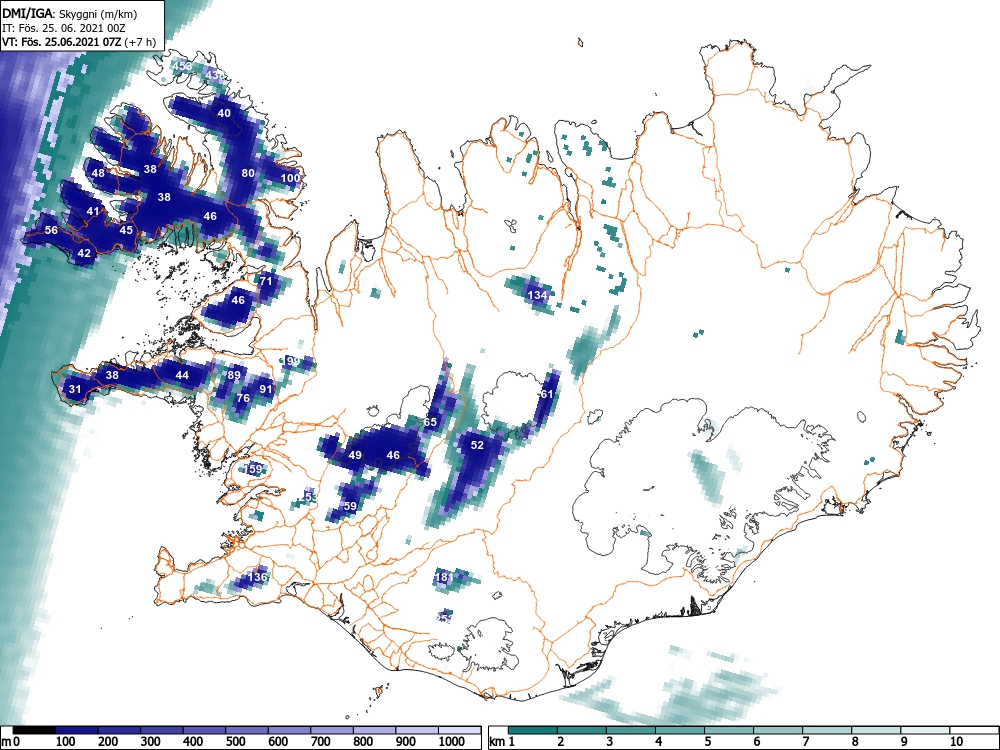Click the '89' visibility value on the map
Viewport: 1000px width, 750px height.
point(234,375)
